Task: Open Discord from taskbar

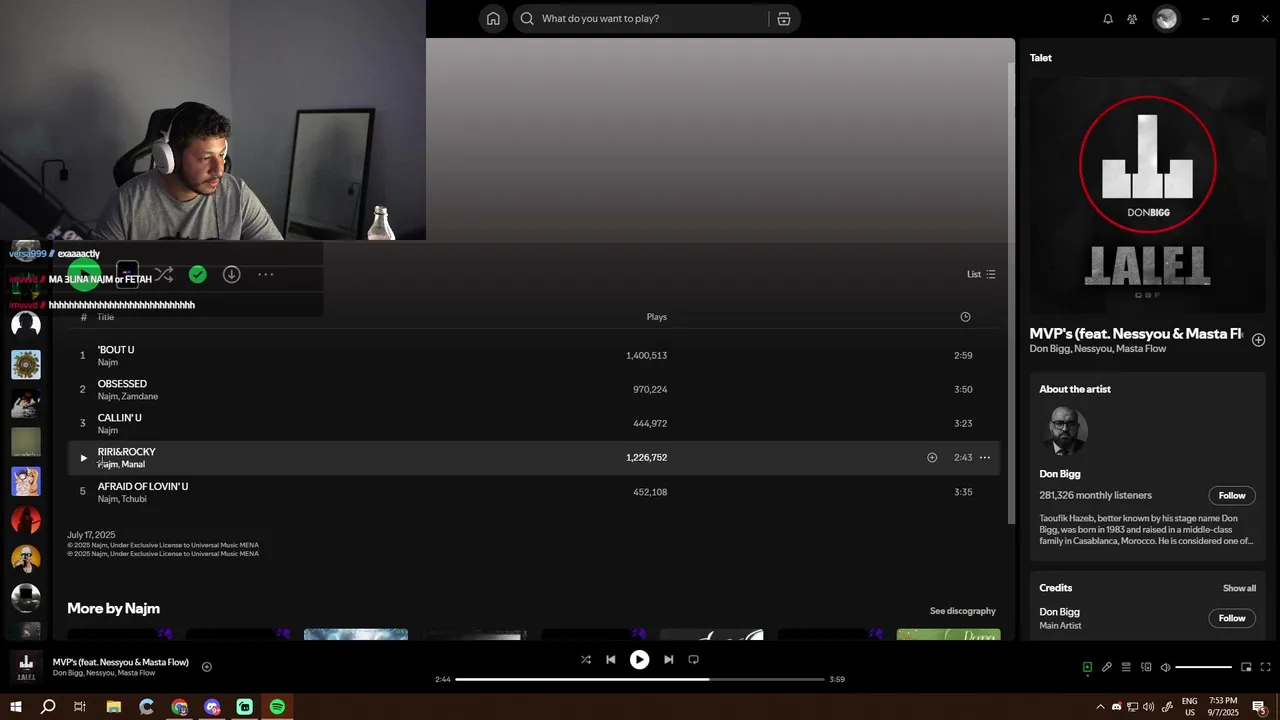Action: (x=212, y=707)
